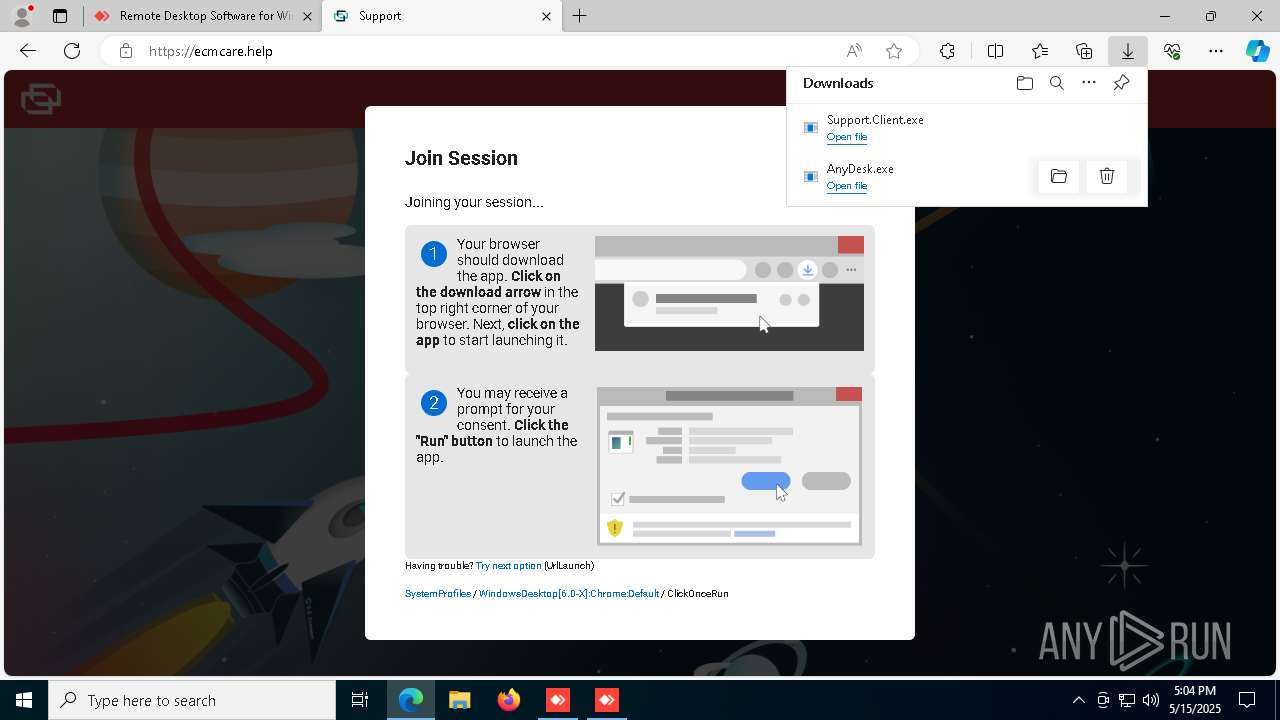Open the Copilot sidebar

[x=1258, y=51]
